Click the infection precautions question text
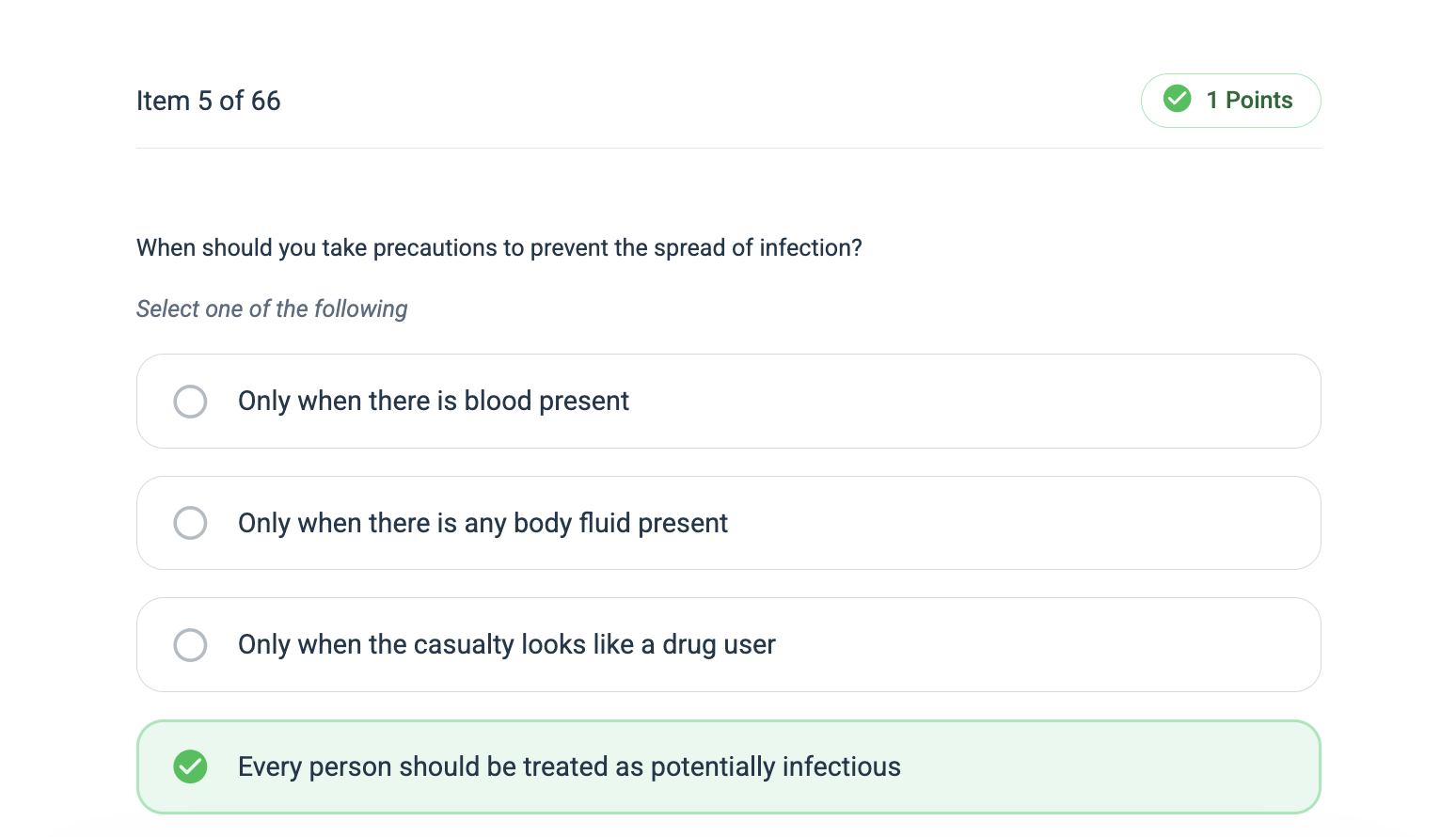 pyautogui.click(x=499, y=247)
